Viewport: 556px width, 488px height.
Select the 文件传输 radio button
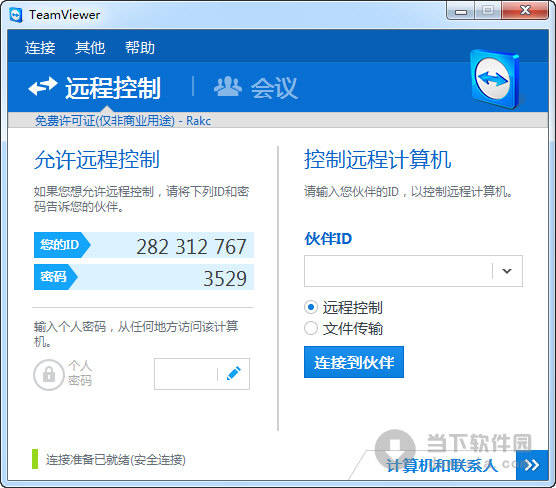(311, 328)
